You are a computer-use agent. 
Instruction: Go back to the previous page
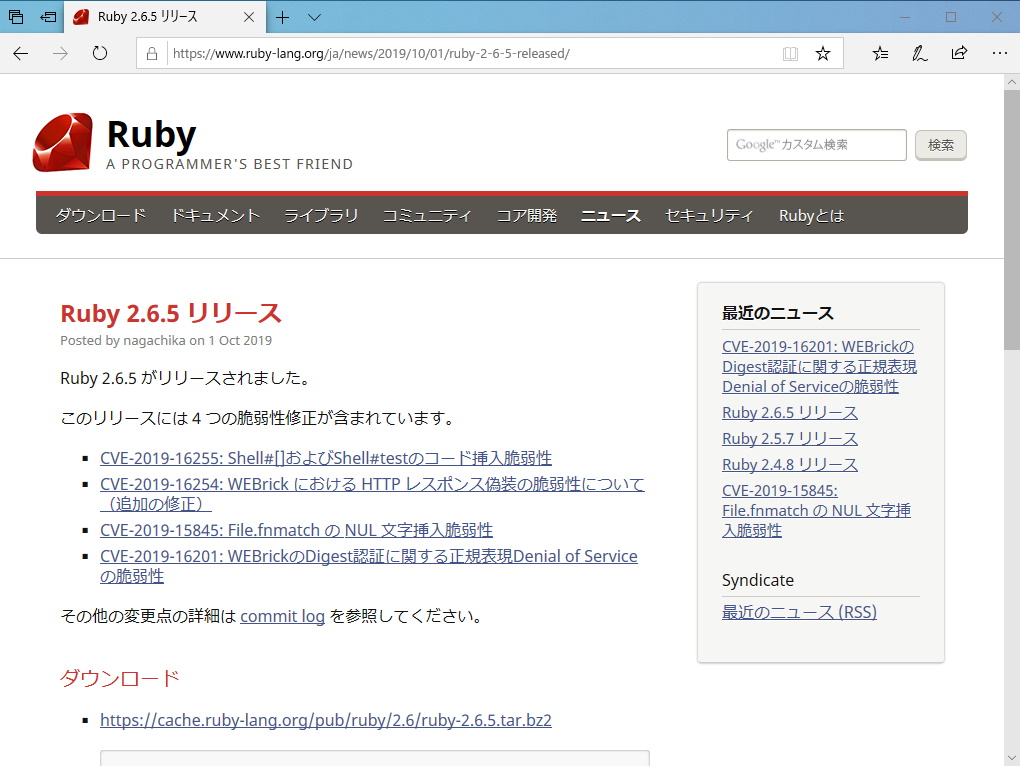click(x=20, y=54)
